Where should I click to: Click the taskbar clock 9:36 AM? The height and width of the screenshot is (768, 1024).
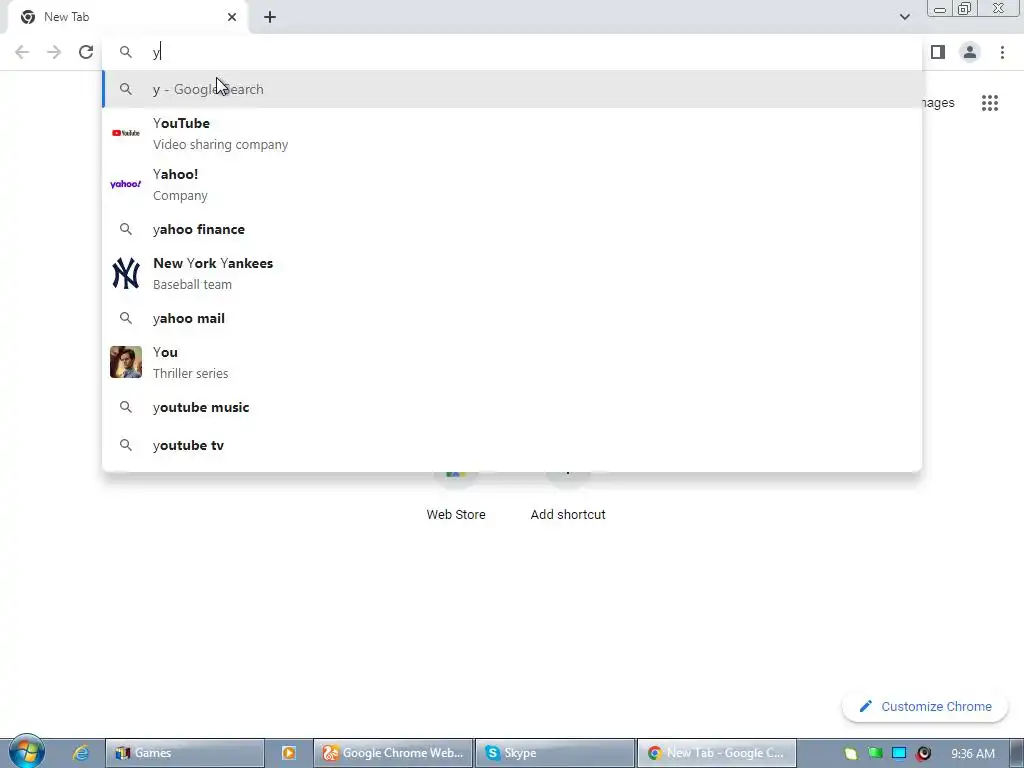tap(973, 753)
